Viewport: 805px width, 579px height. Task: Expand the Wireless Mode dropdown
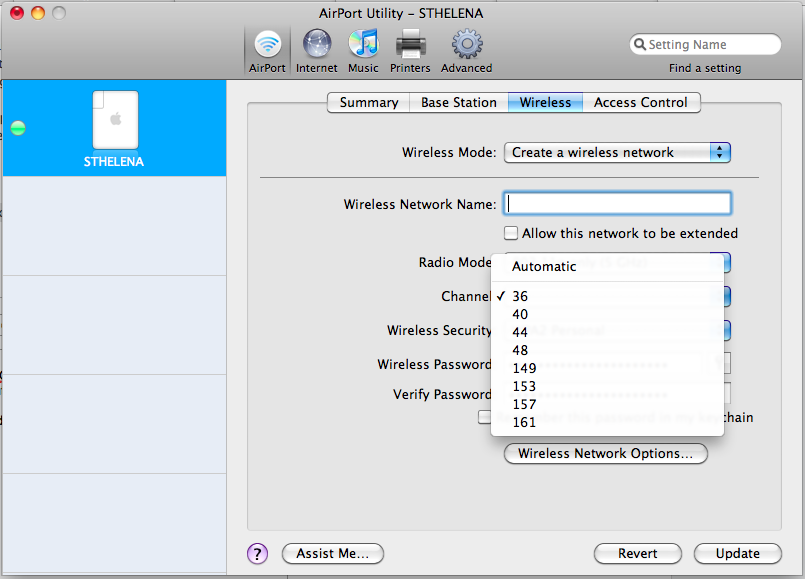(617, 153)
